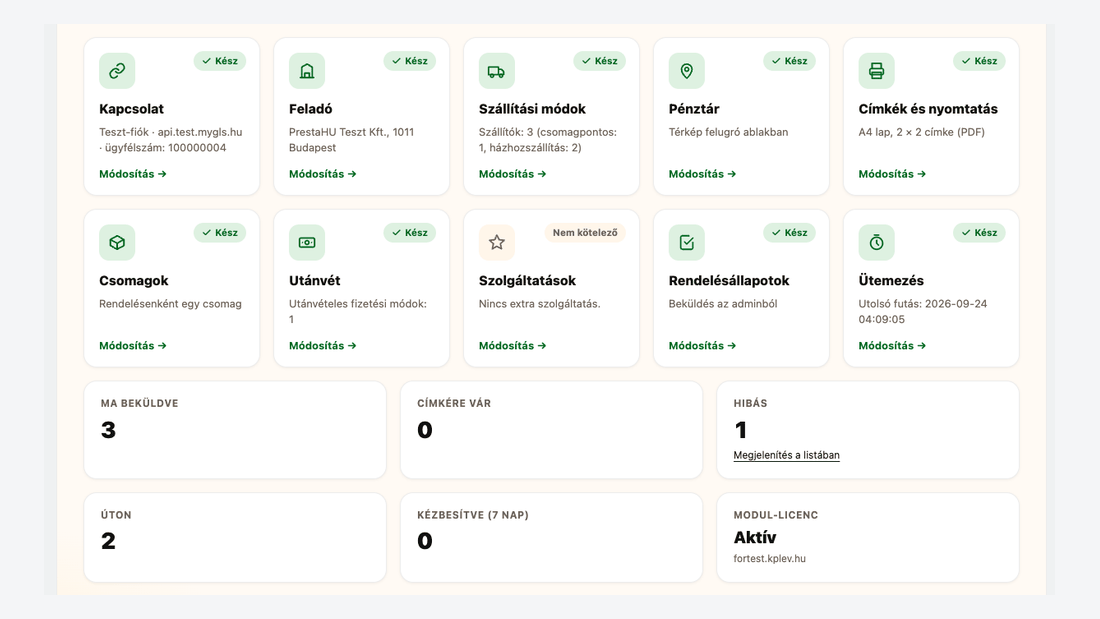Click the Utánvét banknote icon

[307, 242]
